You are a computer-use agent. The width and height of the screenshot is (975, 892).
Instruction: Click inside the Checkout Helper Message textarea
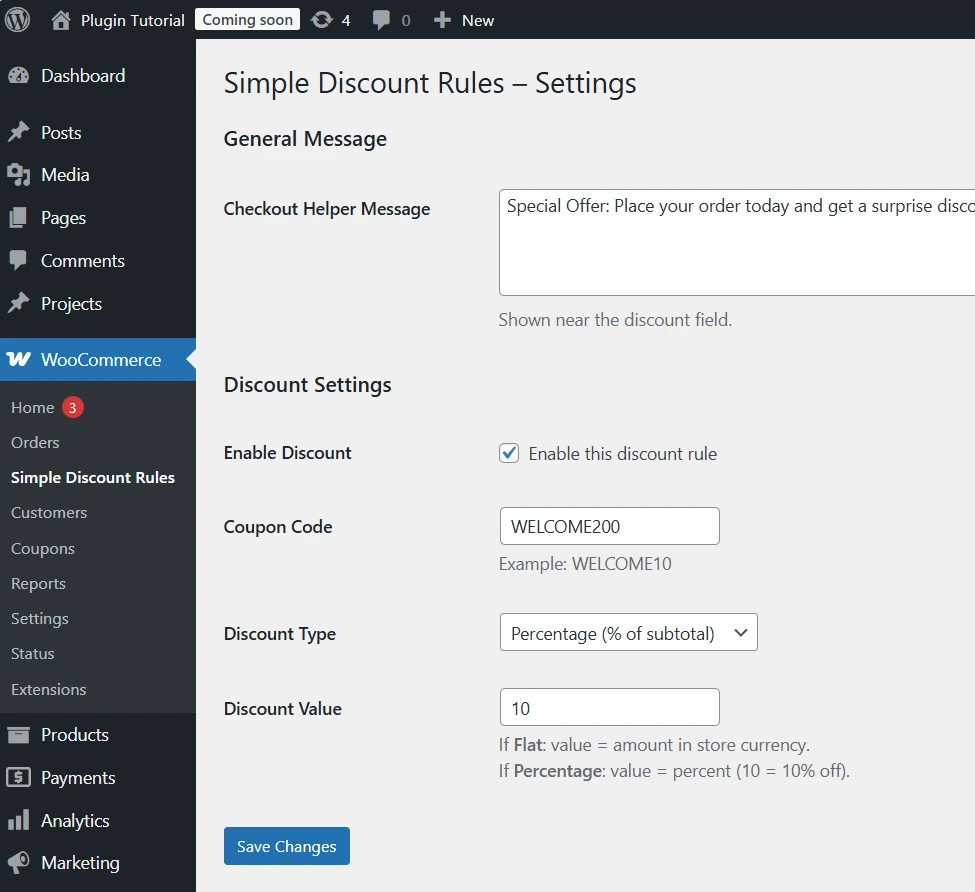[736, 243]
